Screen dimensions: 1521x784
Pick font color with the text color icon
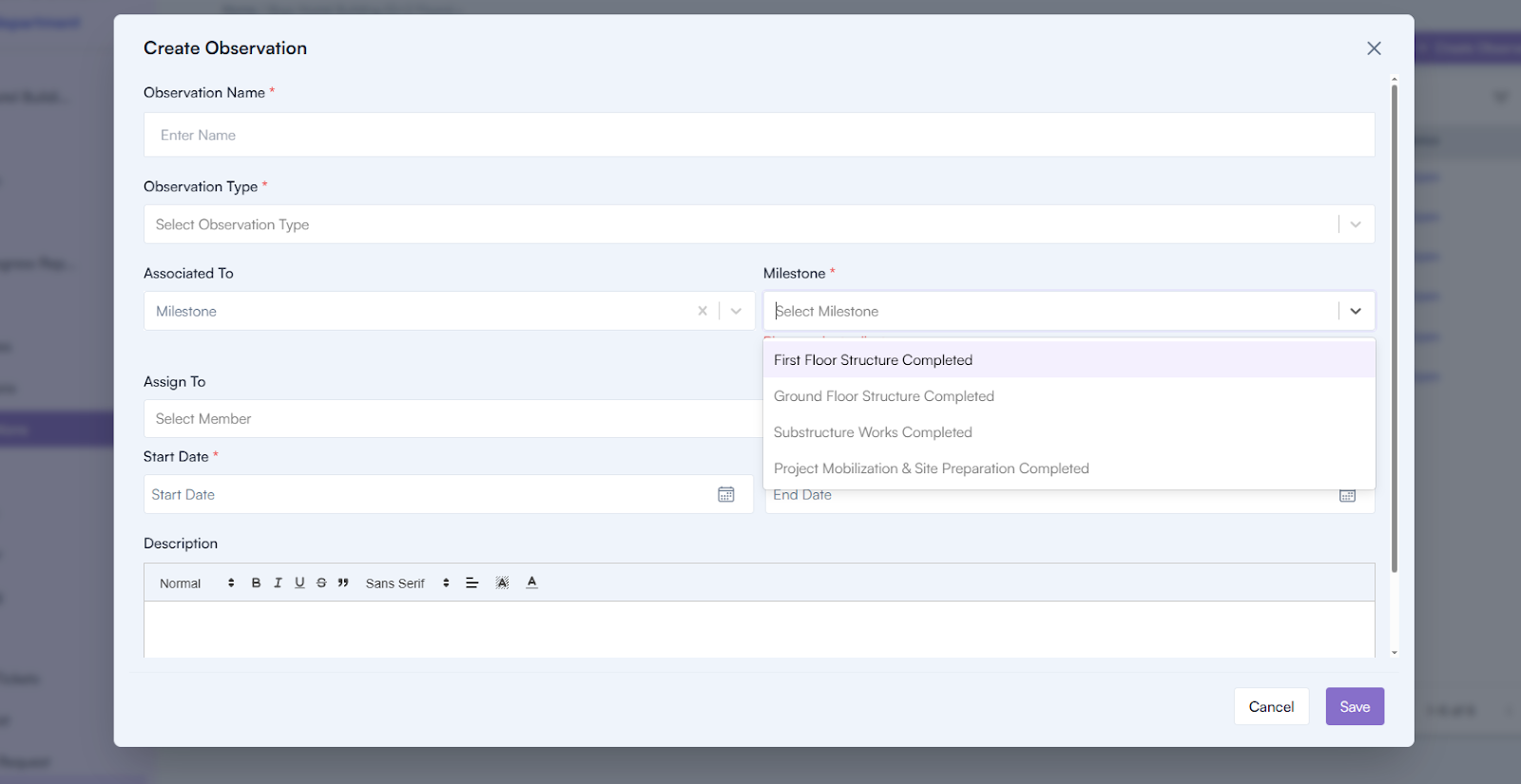[532, 583]
